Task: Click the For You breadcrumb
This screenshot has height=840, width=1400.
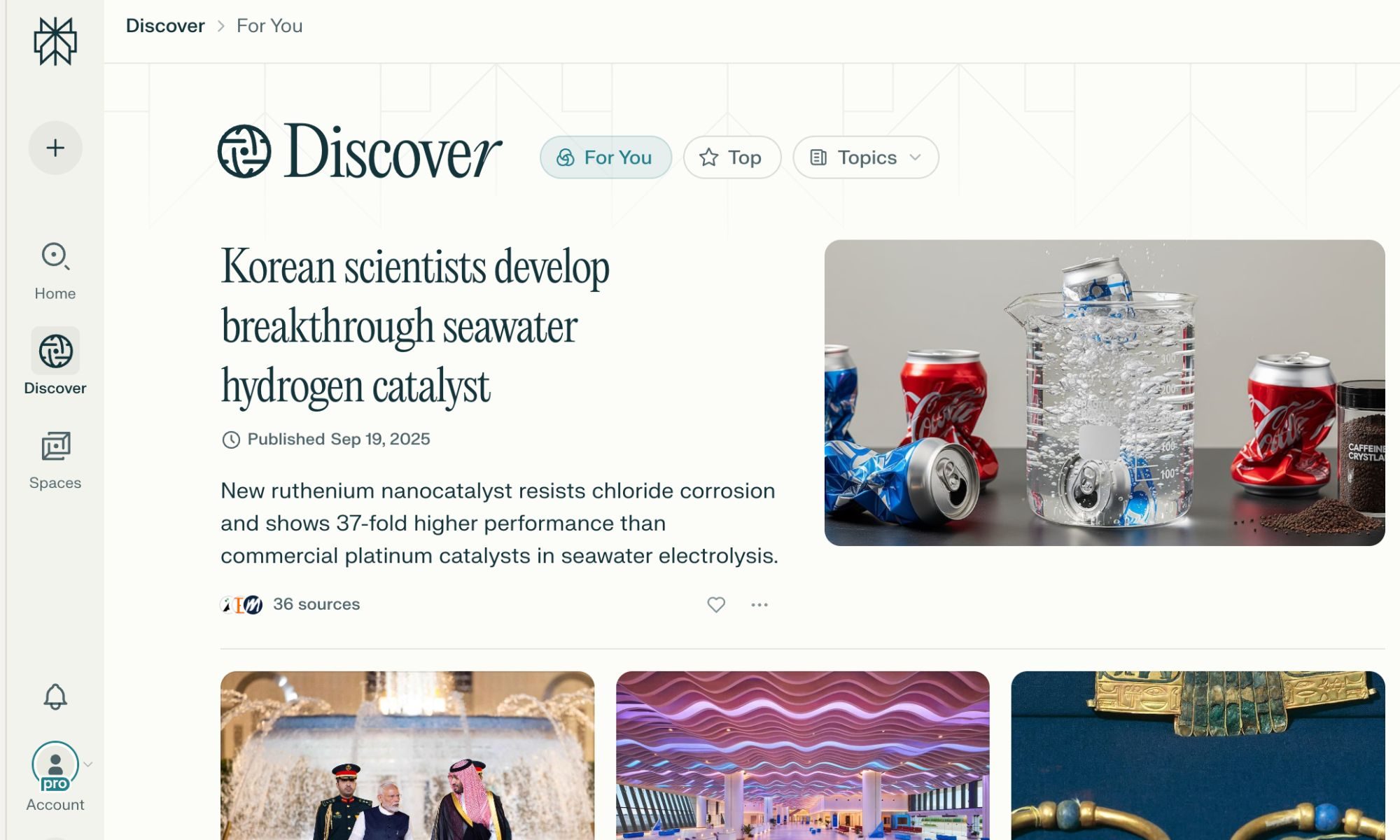Action: (269, 26)
